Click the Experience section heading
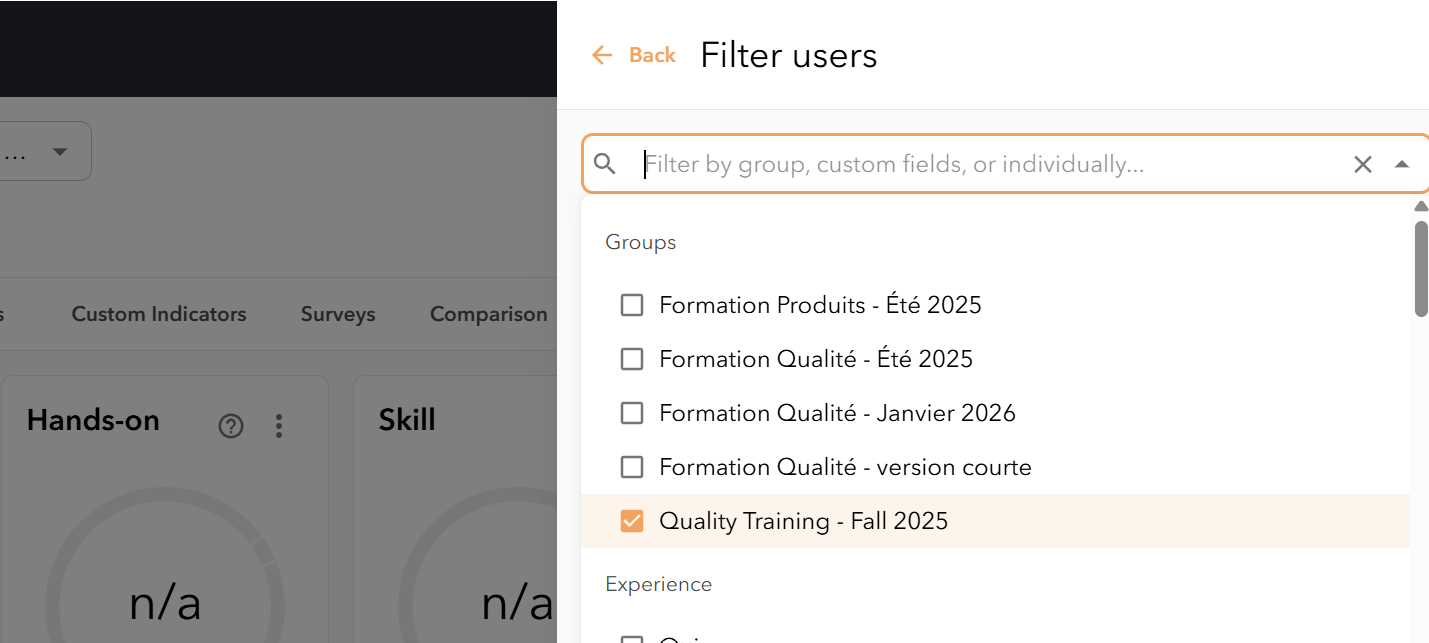1429x643 pixels. pyautogui.click(x=659, y=584)
